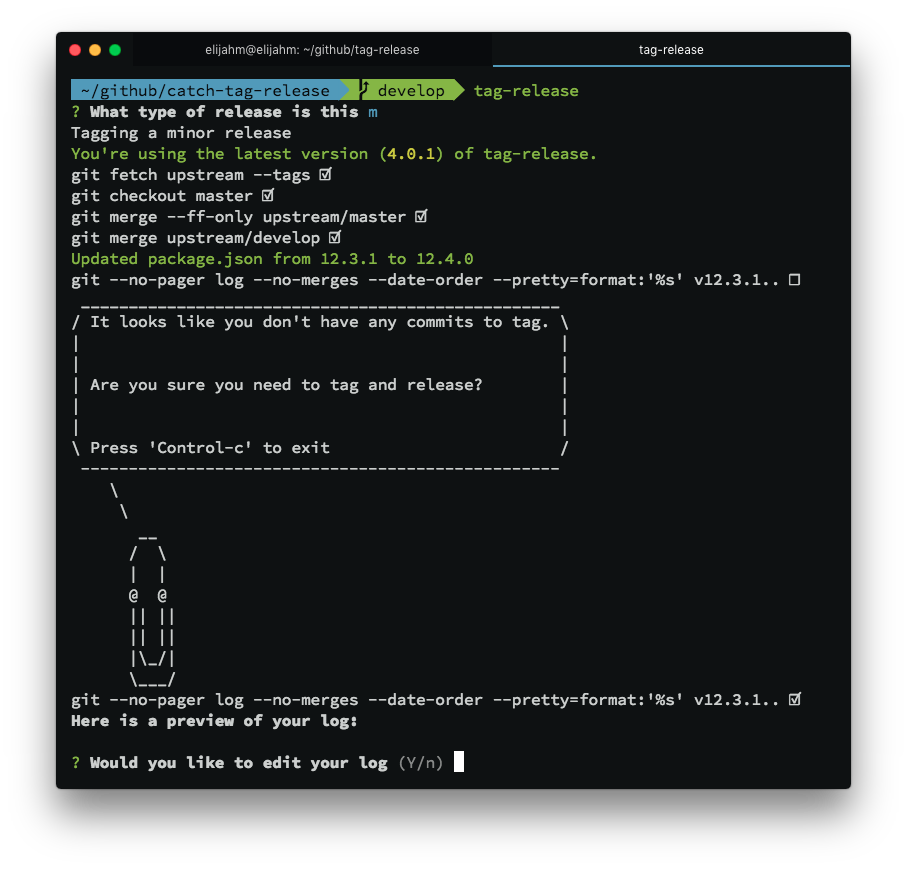This screenshot has height=869, width=907.
Task: Click the yellow minimize window button
Action: click(95, 50)
